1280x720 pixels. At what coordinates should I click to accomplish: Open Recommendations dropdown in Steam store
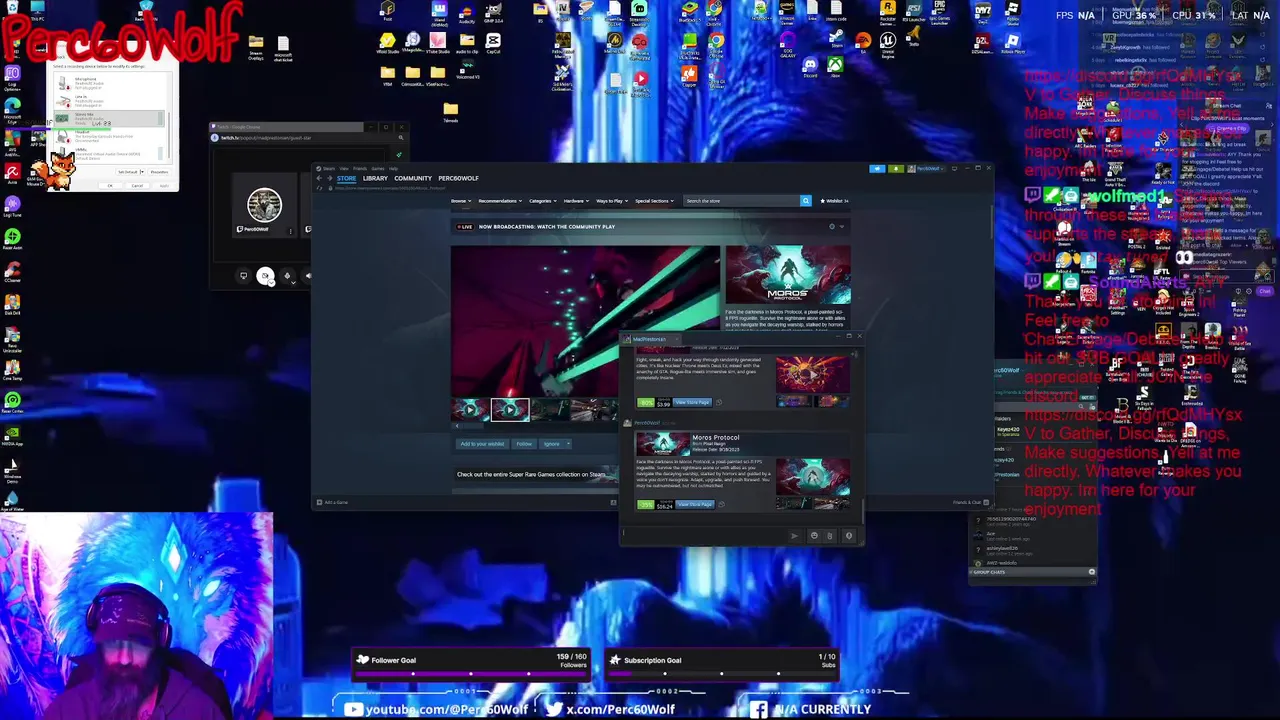[x=499, y=201]
